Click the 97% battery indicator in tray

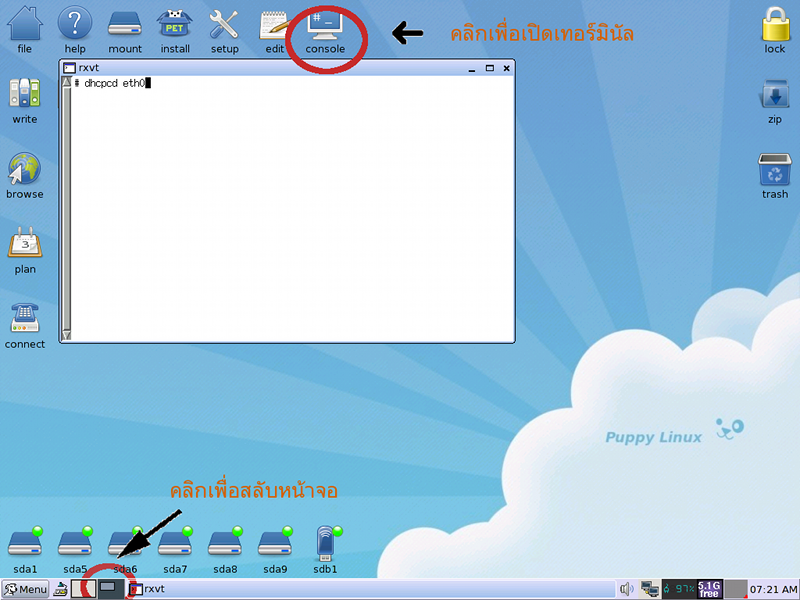(679, 589)
